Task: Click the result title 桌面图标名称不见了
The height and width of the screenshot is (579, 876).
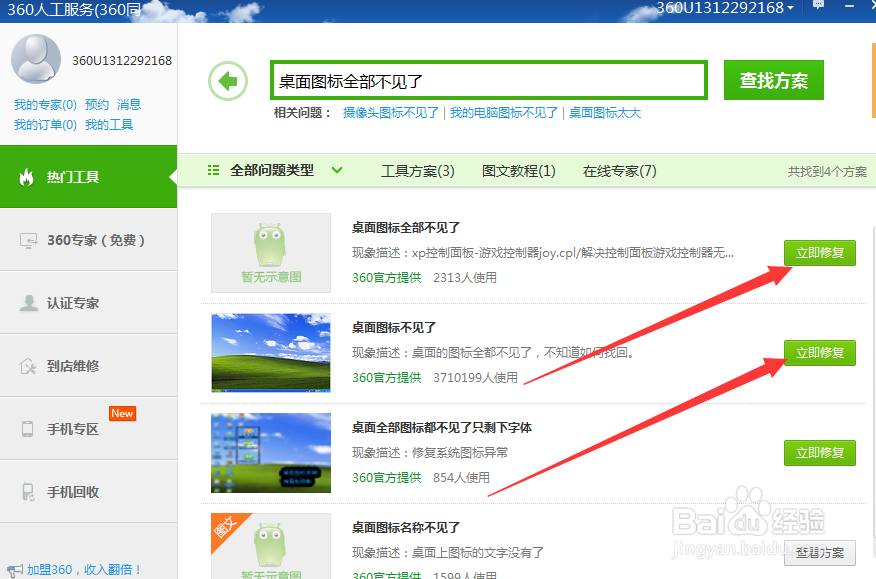Action: [x=406, y=528]
